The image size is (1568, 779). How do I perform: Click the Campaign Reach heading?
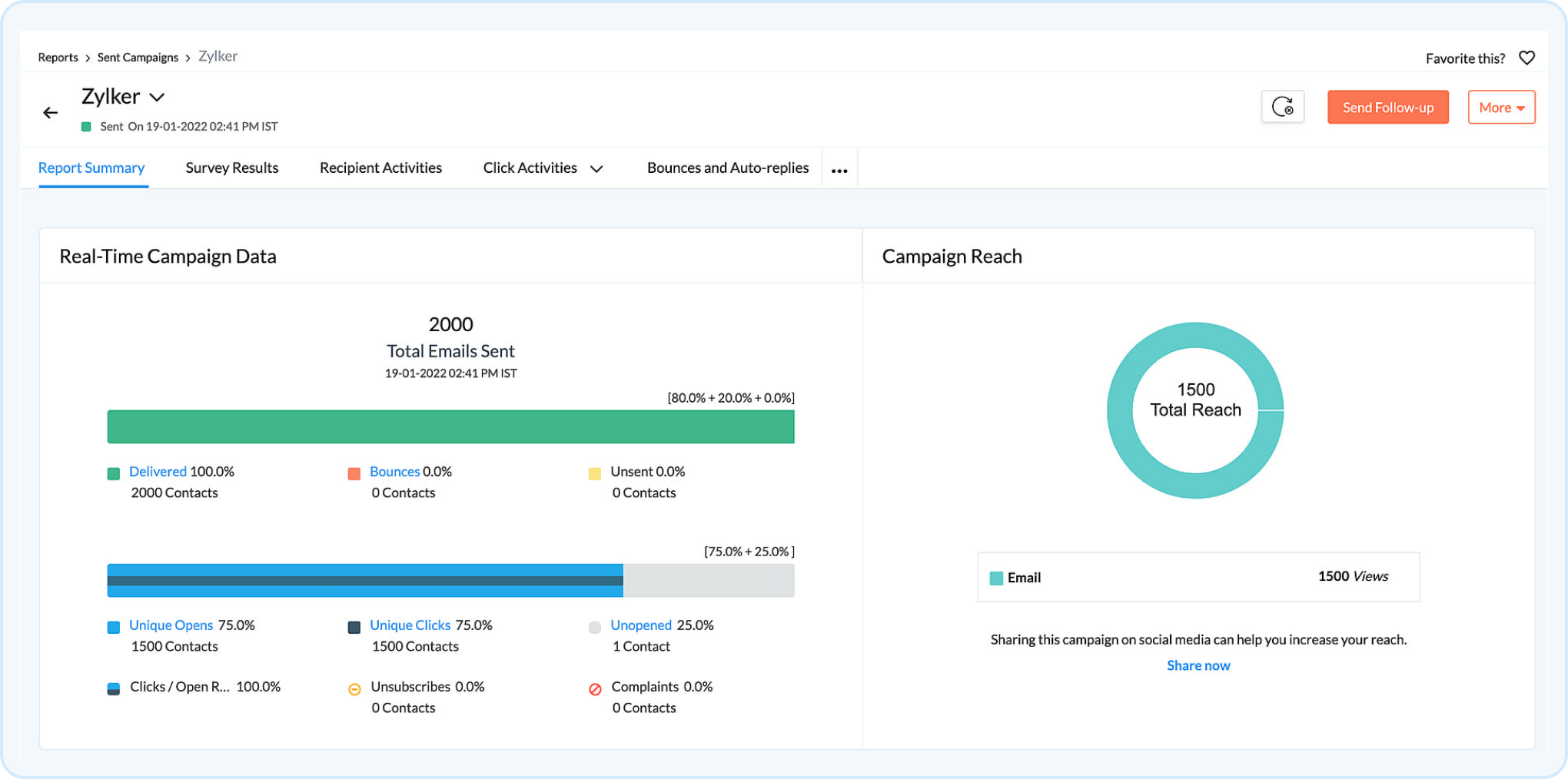pos(952,257)
